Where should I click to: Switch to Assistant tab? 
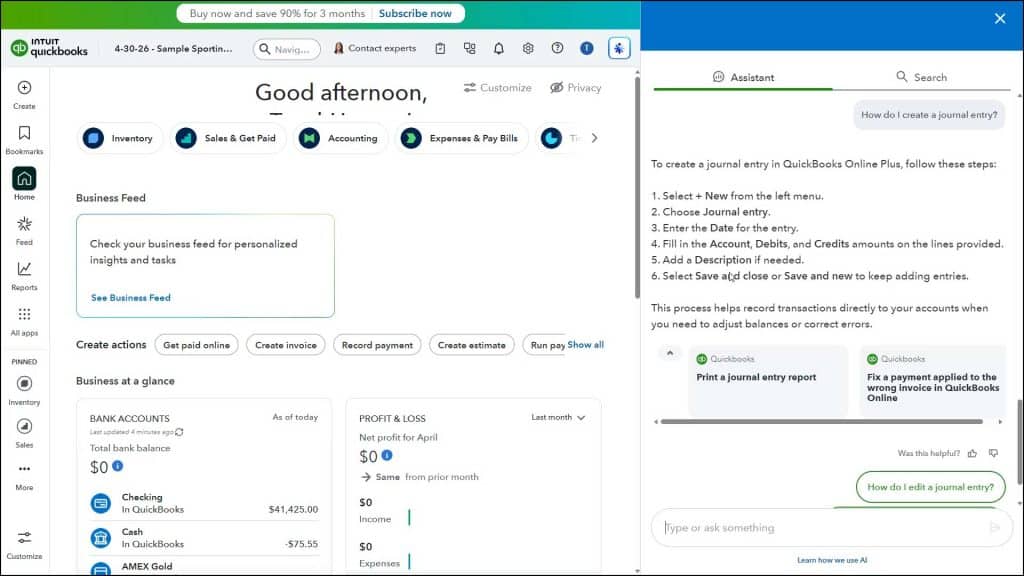743,77
